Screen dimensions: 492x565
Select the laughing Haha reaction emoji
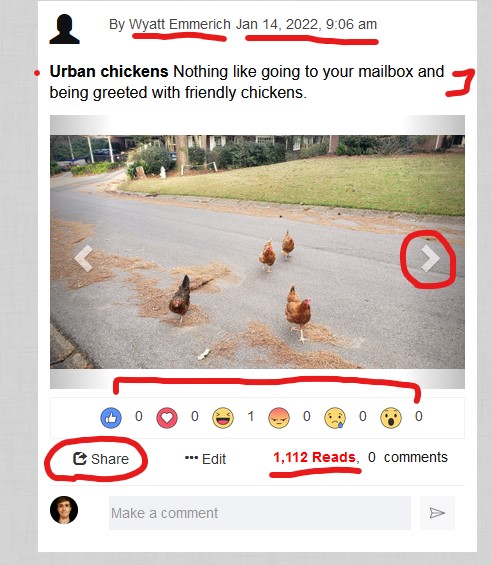pyautogui.click(x=223, y=418)
